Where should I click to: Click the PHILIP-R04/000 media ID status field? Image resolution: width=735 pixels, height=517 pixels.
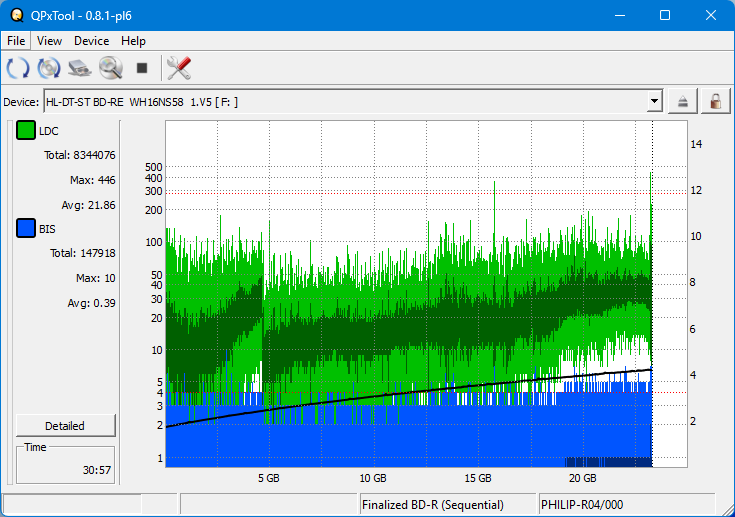[x=625, y=505]
